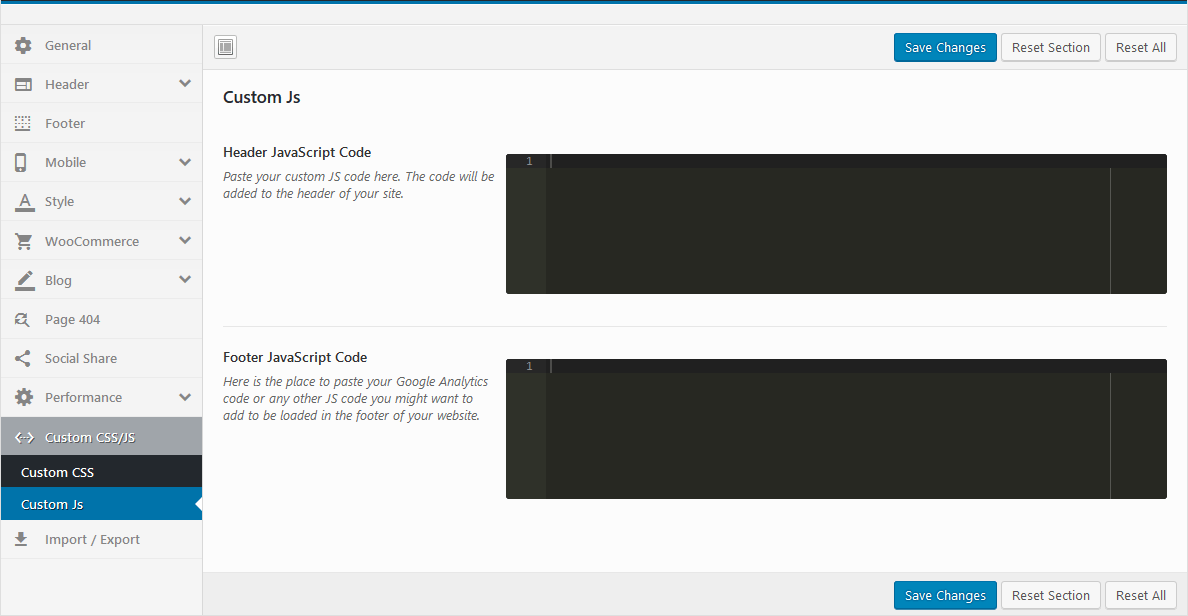Click the top Reset All button

[x=1140, y=47]
